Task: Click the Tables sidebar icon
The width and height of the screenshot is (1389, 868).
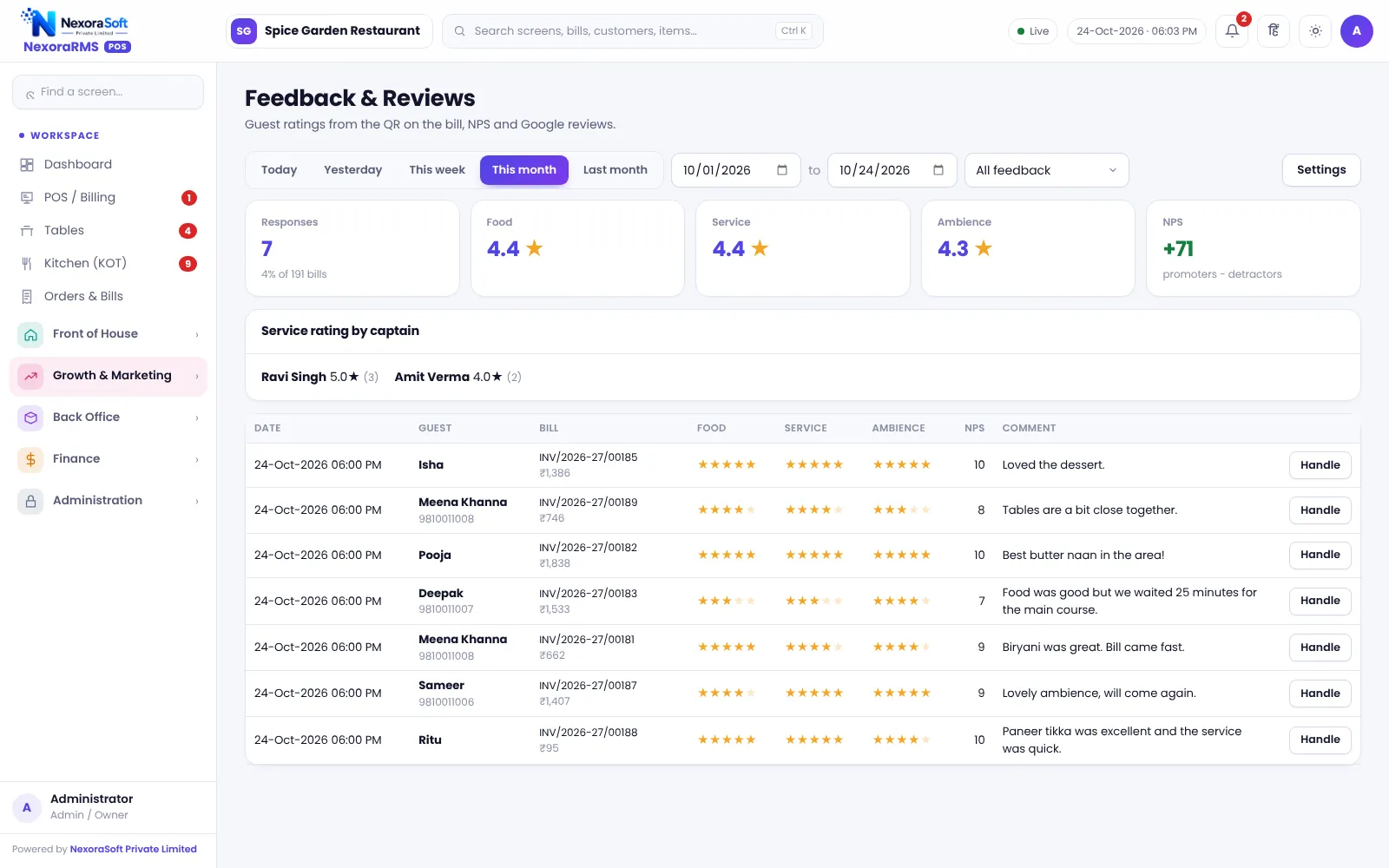Action: pyautogui.click(x=27, y=231)
